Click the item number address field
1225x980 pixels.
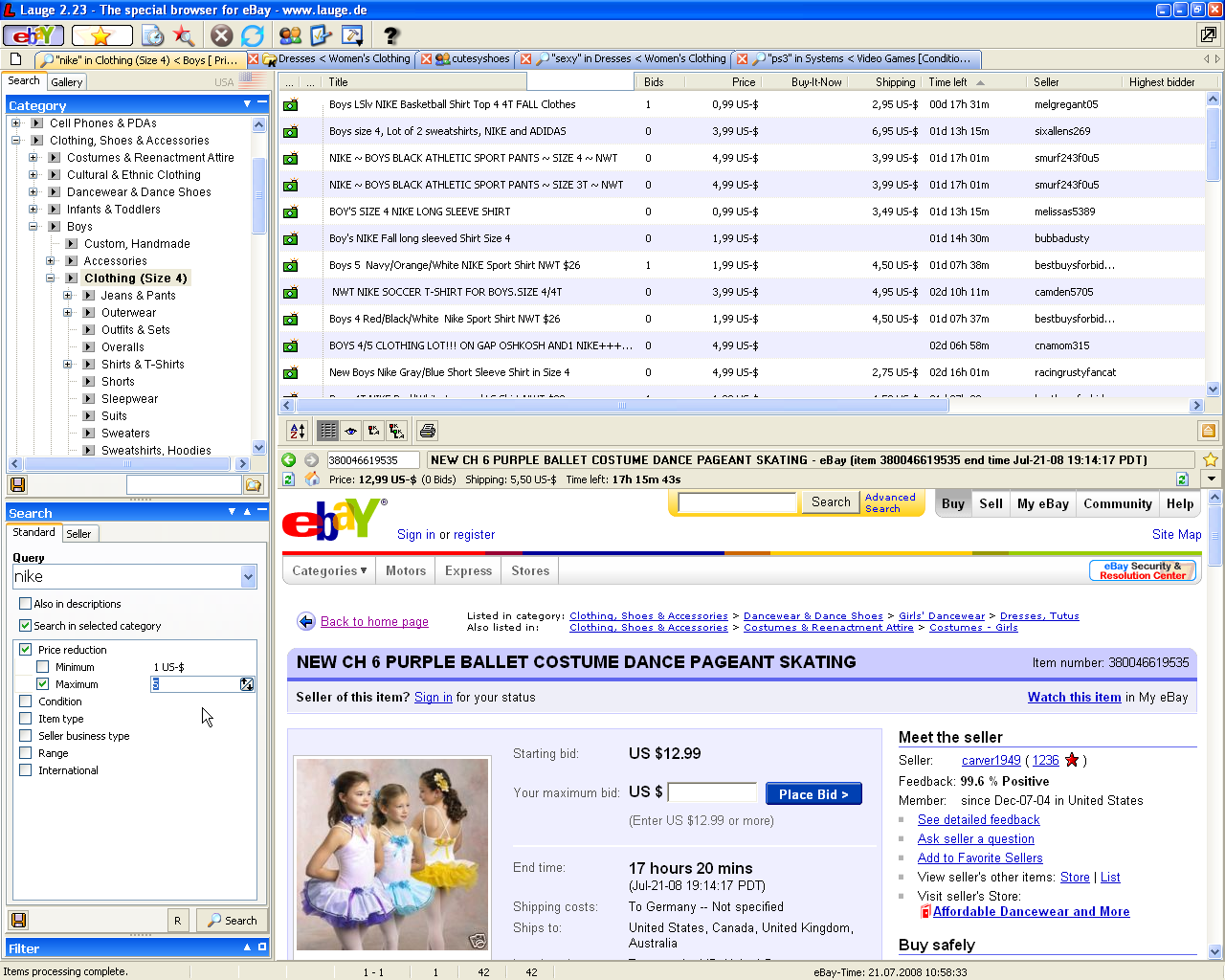tap(372, 460)
